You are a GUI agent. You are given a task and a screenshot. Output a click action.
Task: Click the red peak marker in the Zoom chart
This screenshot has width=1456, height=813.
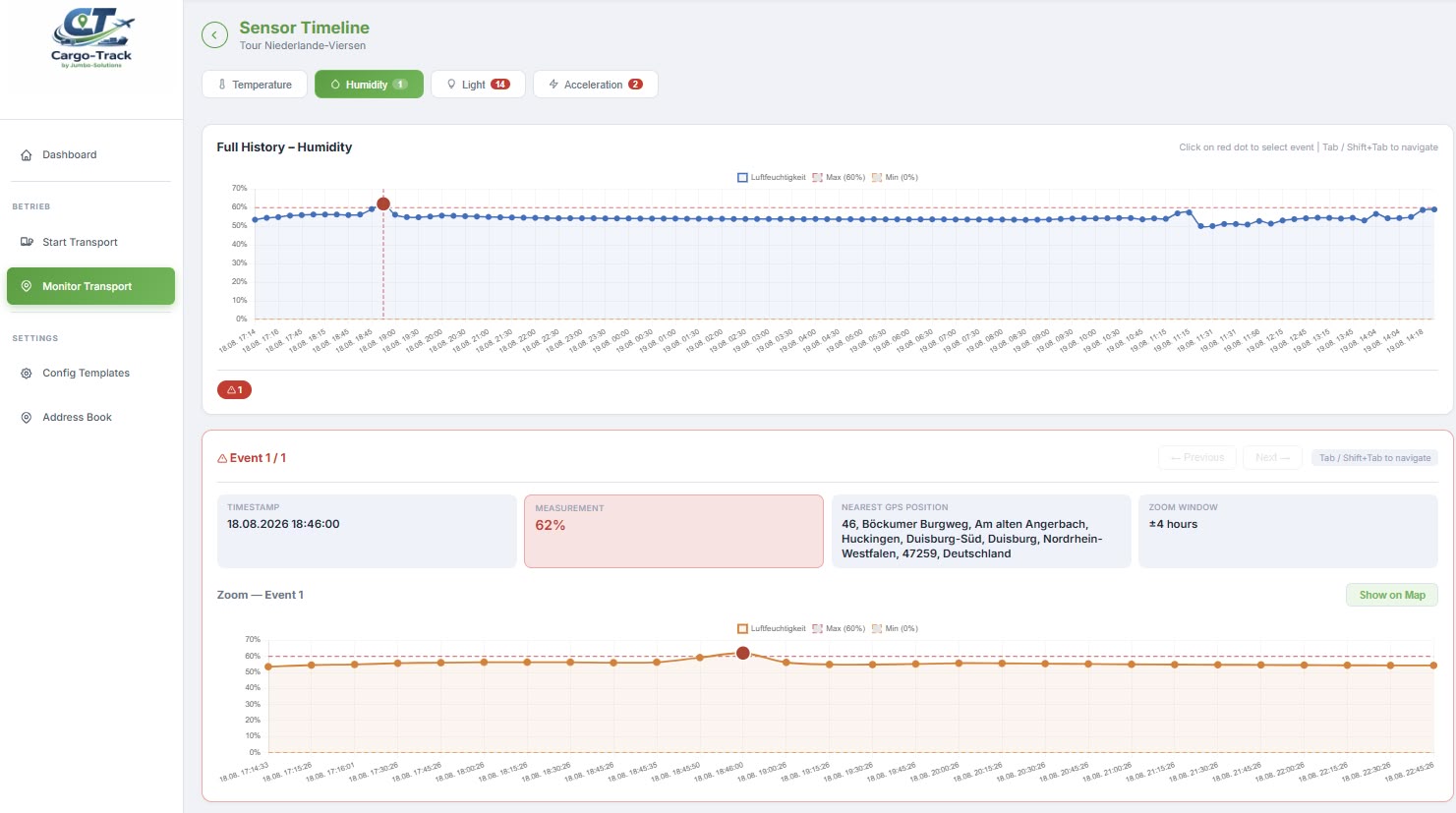coord(743,653)
